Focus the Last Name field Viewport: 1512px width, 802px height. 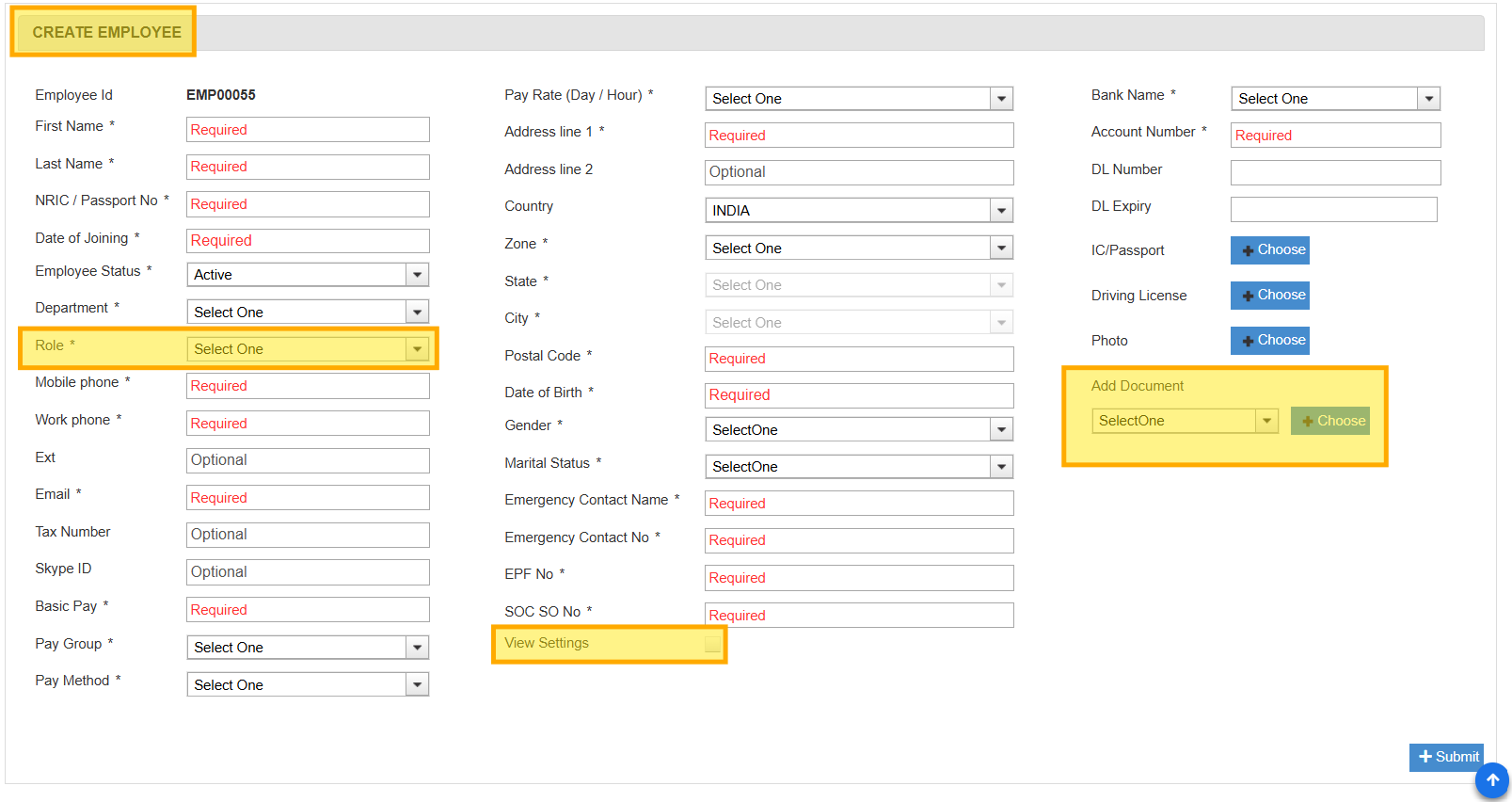(x=308, y=167)
